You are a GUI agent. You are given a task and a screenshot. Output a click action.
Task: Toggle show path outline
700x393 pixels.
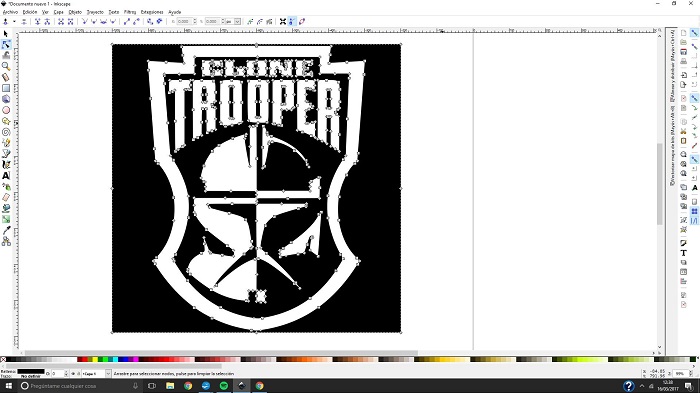click(x=302, y=21)
